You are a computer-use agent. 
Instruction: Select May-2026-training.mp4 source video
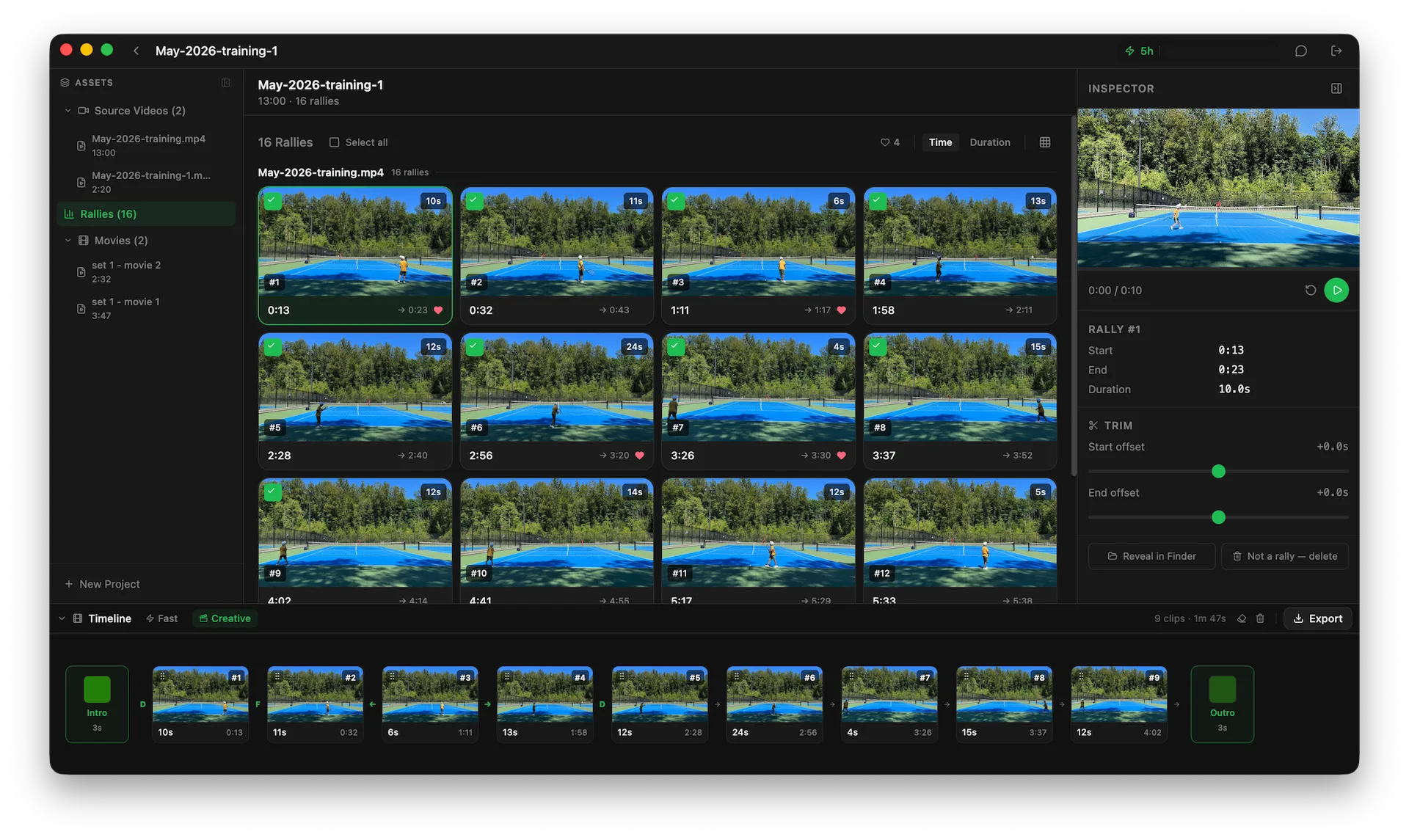click(x=146, y=145)
